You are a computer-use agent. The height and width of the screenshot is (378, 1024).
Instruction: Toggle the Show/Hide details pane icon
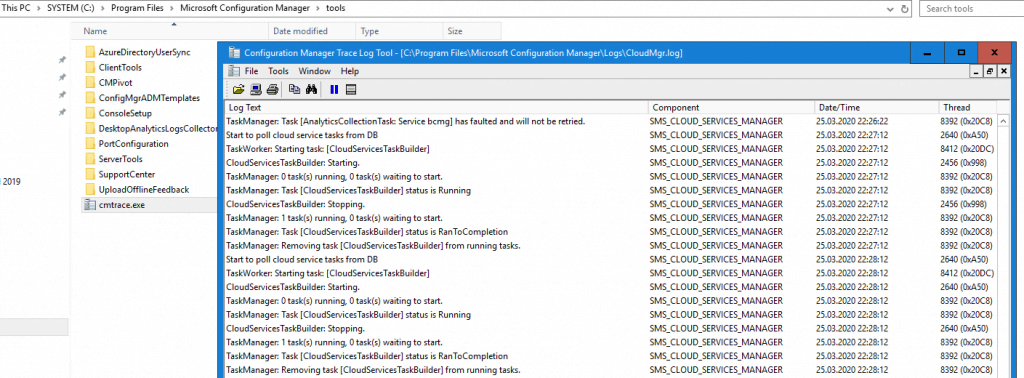click(351, 89)
